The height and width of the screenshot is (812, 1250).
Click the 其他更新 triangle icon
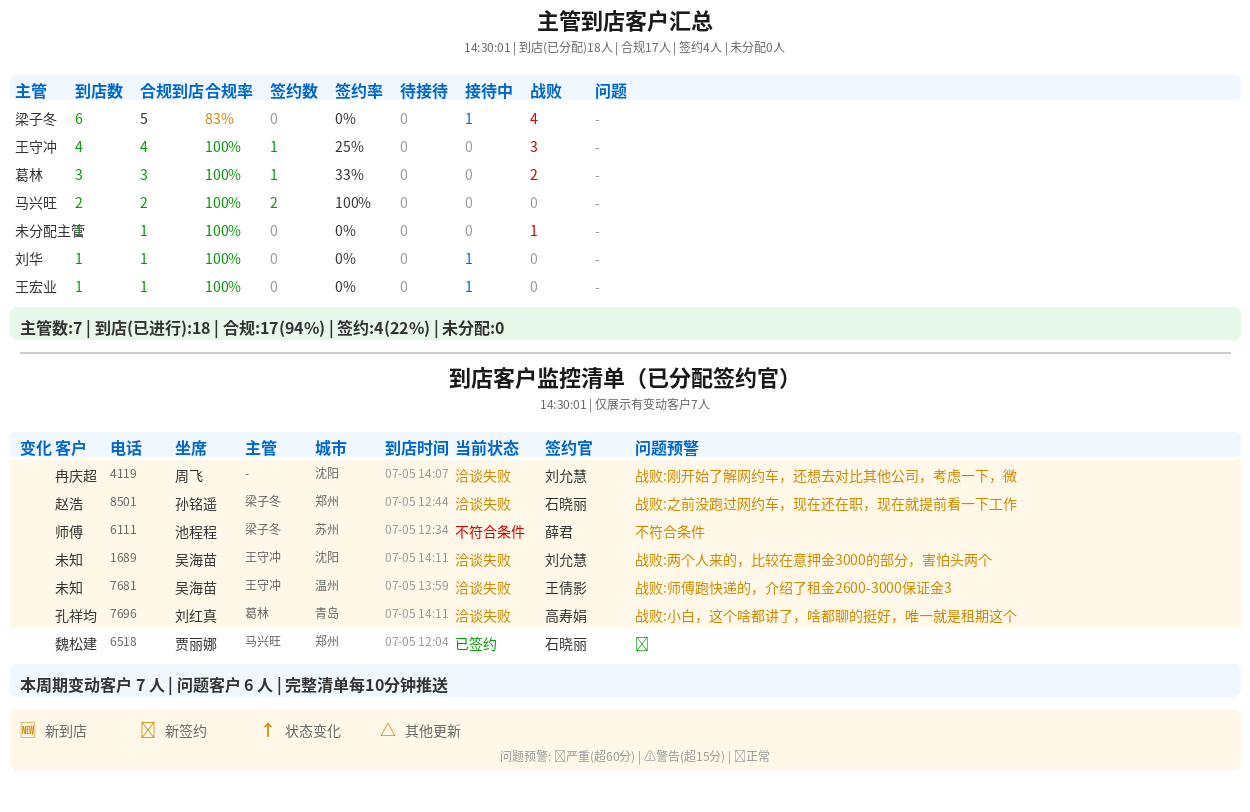tap(388, 730)
